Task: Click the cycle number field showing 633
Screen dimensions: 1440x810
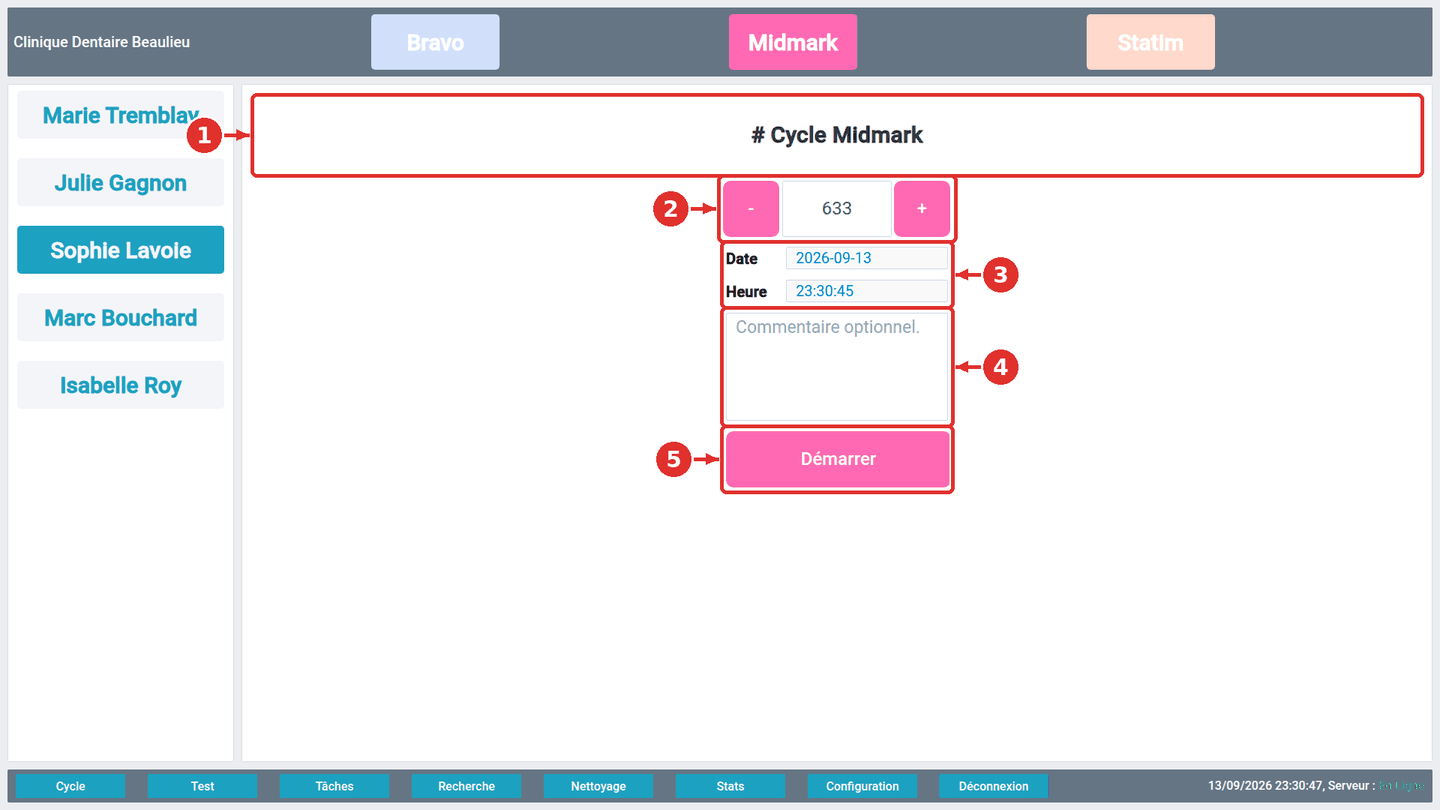Action: point(836,209)
